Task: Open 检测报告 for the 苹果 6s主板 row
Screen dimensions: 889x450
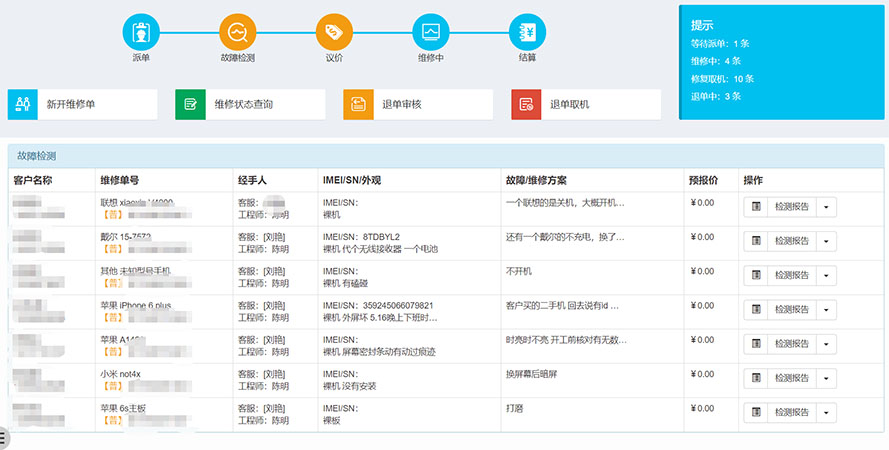Action: tap(792, 413)
